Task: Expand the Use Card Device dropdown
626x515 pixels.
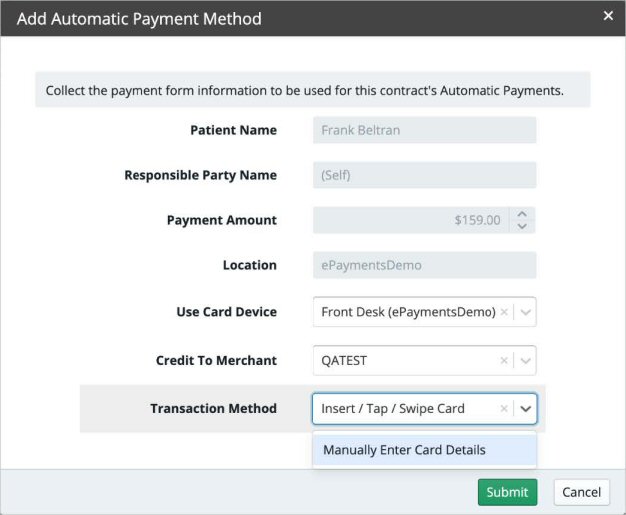Action: [x=526, y=312]
